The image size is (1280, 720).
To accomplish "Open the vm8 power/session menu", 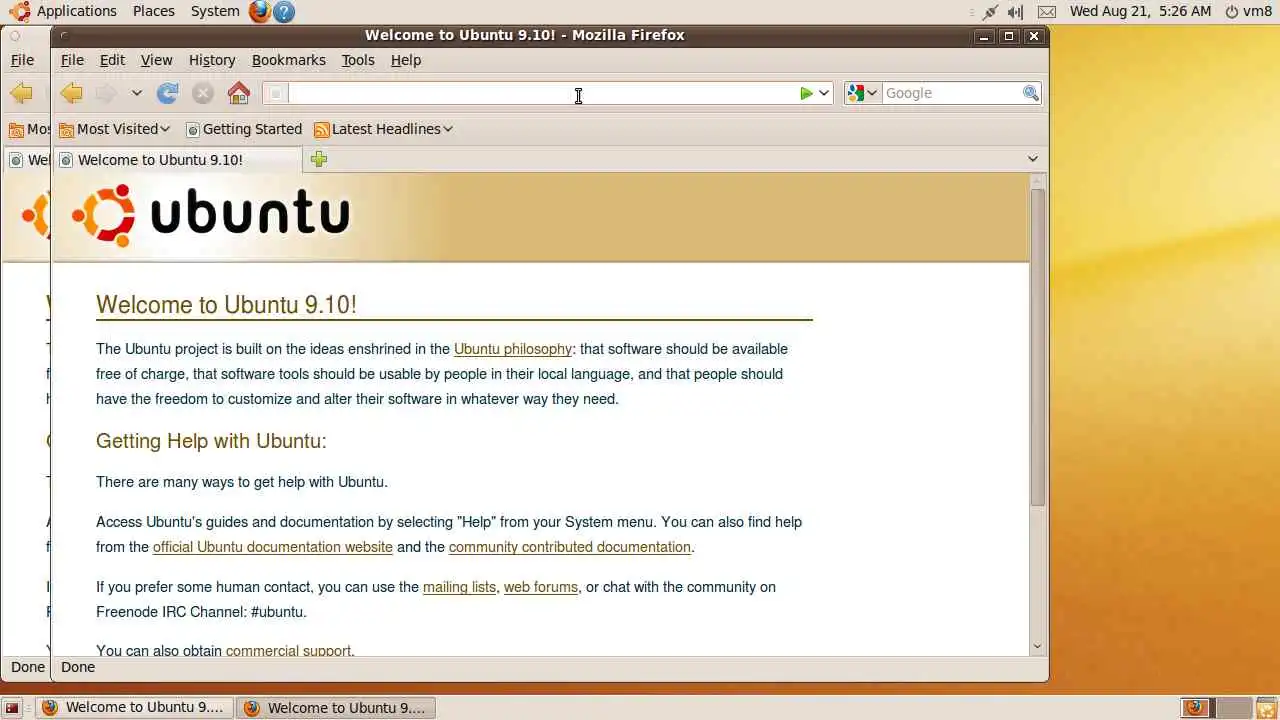I will click(1248, 11).
